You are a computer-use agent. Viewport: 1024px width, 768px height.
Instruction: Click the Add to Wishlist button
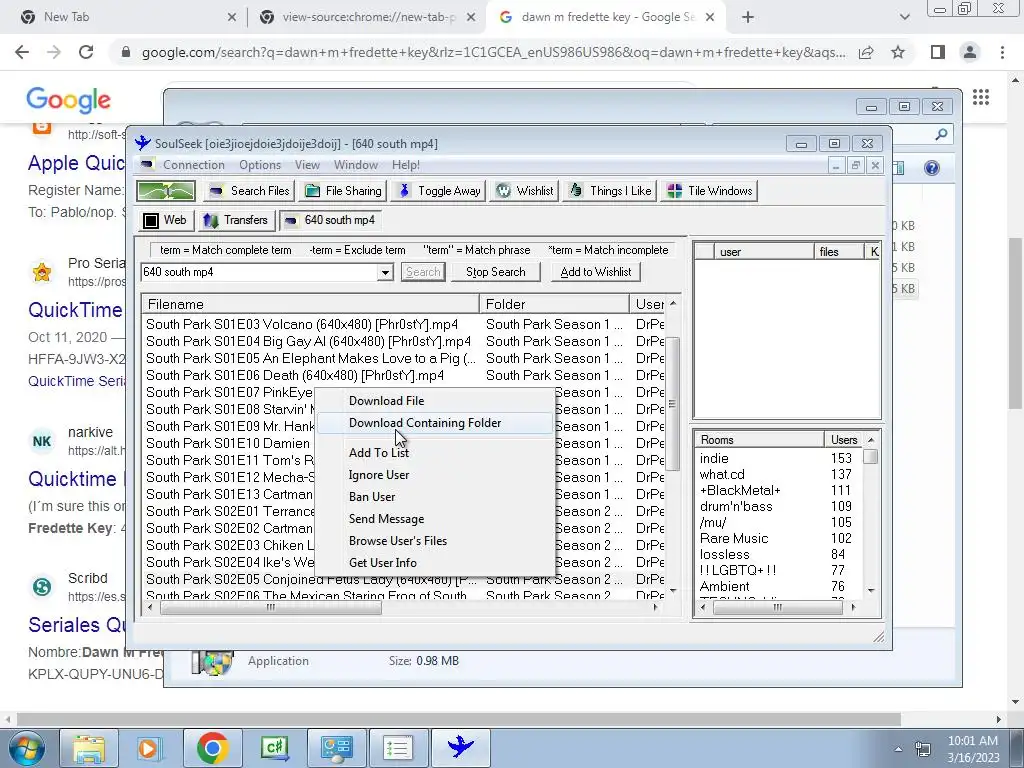596,272
